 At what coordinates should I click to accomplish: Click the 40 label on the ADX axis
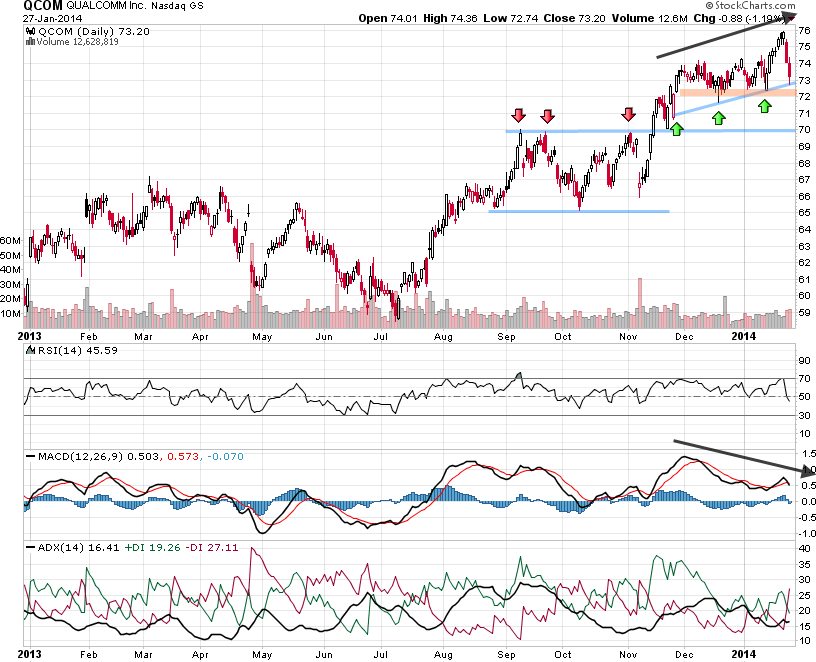pos(804,549)
